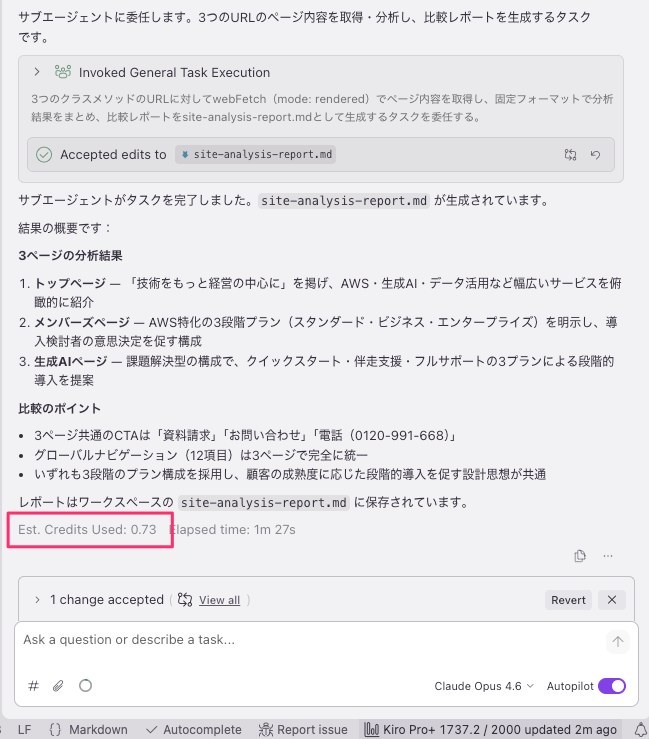View diff icon in Accepted edits row
The height and width of the screenshot is (739, 649).
570,155
